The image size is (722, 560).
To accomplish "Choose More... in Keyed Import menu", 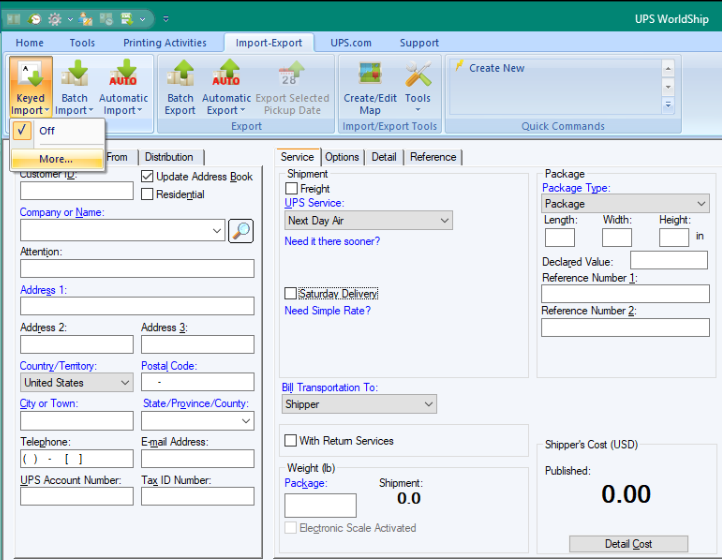I will tap(57, 159).
